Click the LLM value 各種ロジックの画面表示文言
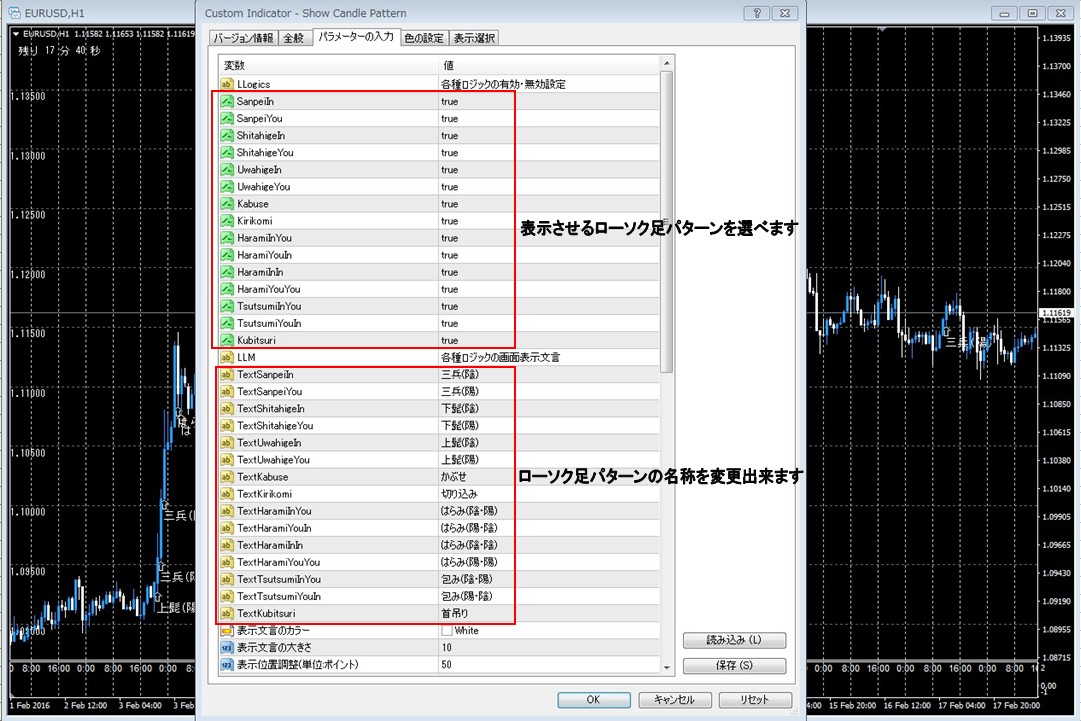1081x721 pixels. 501,357
